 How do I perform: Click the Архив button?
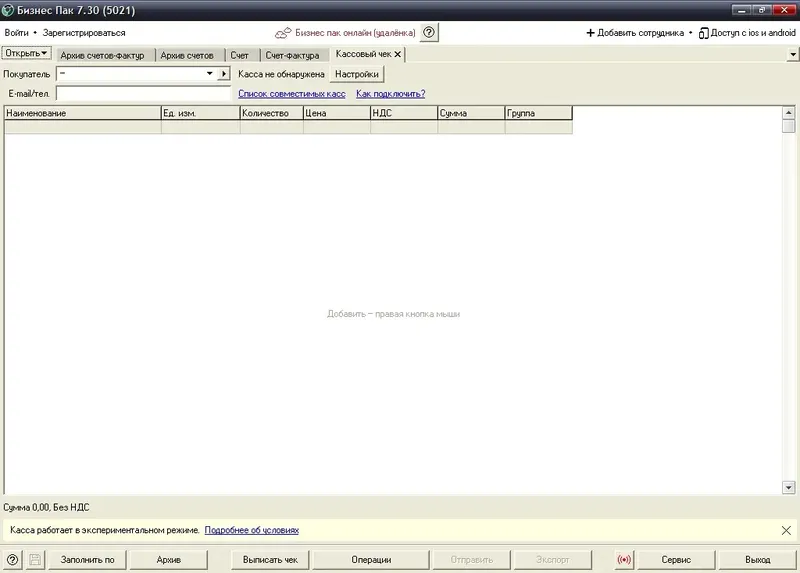pyautogui.click(x=169, y=560)
